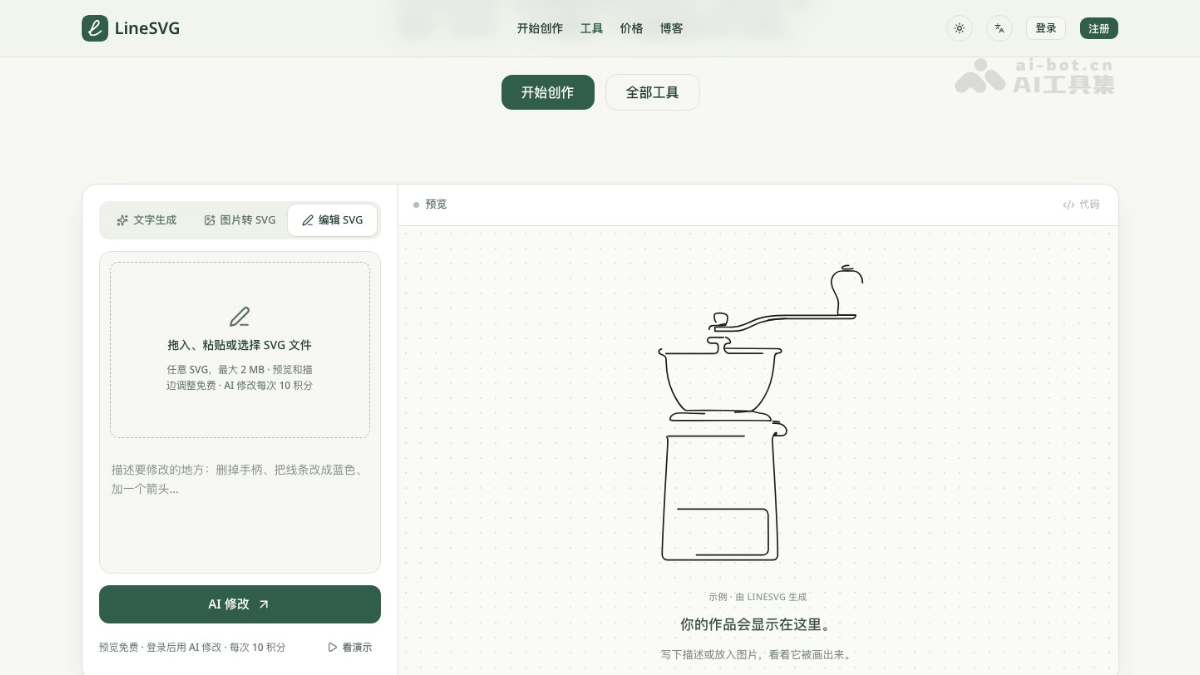Screen dimensions: 1200x675
Task: Click the code brackets icon beside 代码
Action: (1068, 204)
